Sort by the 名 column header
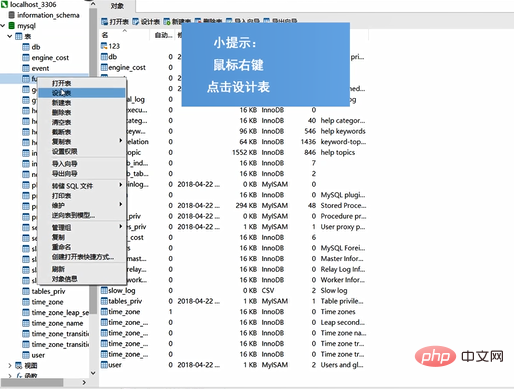The image size is (514, 389). 125,35
